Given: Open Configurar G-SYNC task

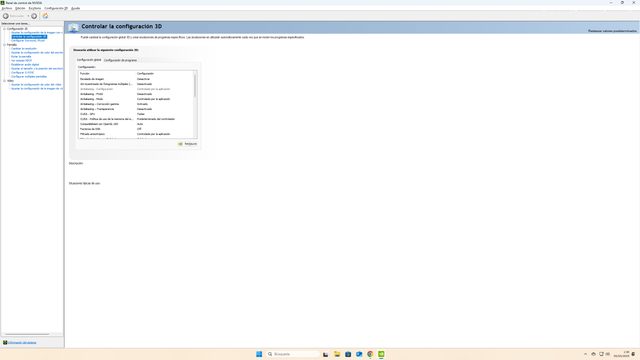Looking at the screenshot, I should [x=22, y=72].
